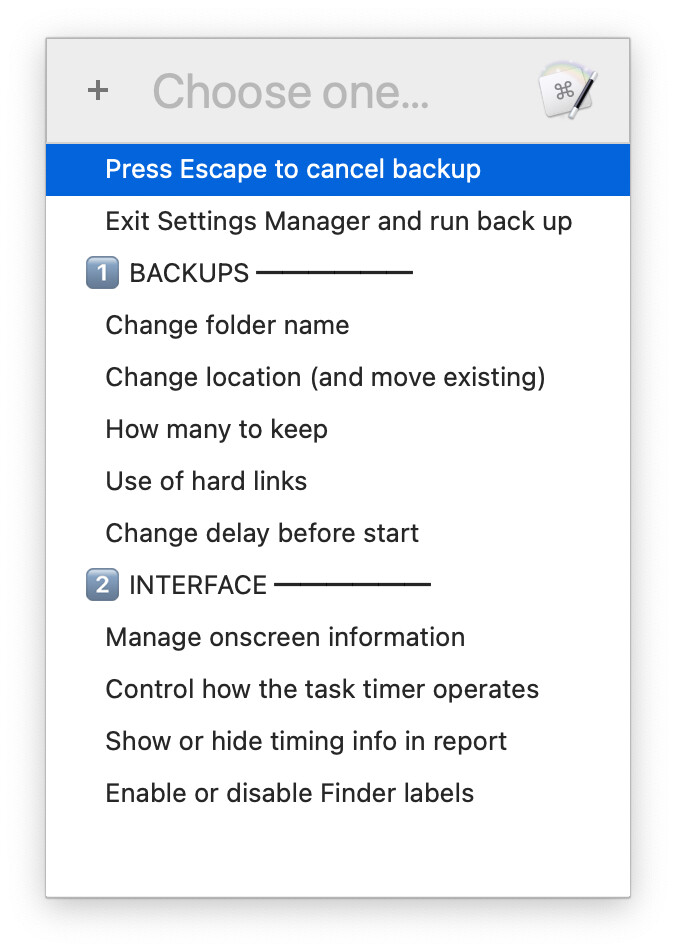
Task: Click the horizontal line after INTERFACE
Action: point(352,585)
